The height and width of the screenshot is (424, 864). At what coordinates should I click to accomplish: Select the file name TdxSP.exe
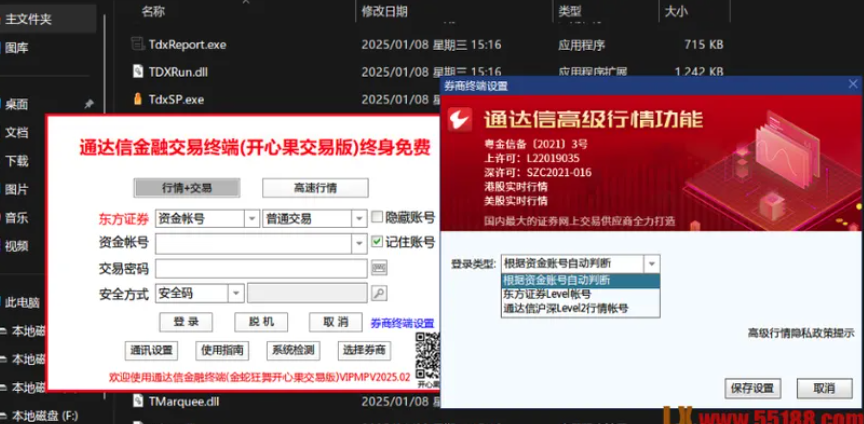[x=176, y=100]
